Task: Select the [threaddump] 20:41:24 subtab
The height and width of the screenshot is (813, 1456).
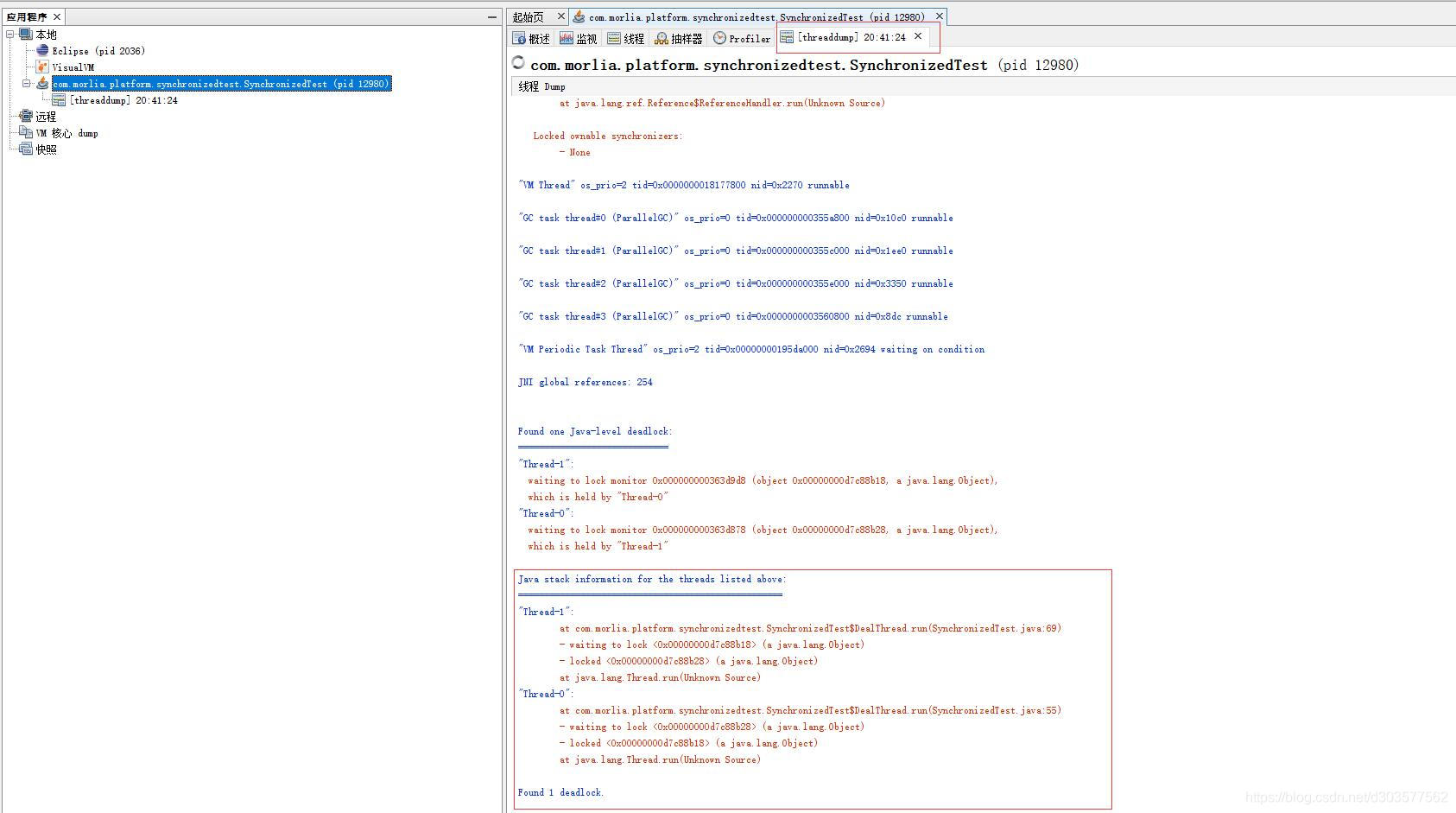Action: 851,37
